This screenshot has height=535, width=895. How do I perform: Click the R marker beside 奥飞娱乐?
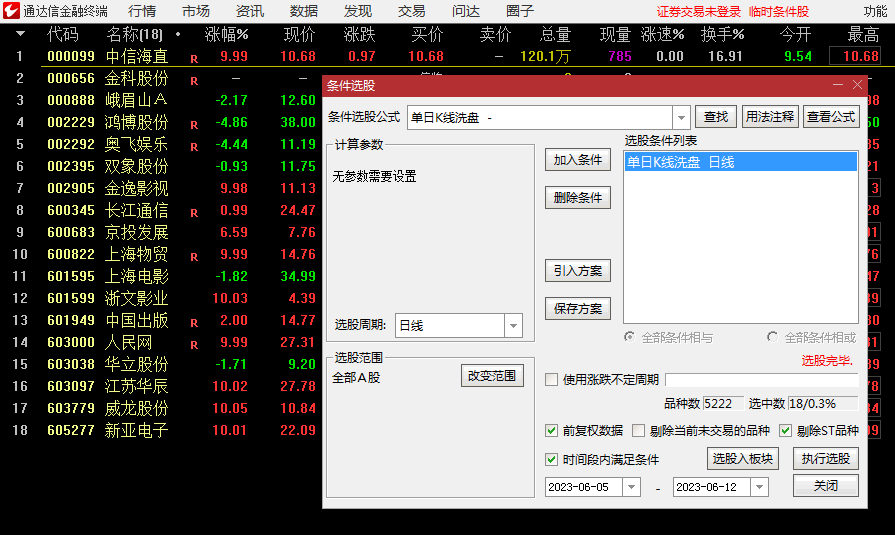[194, 147]
